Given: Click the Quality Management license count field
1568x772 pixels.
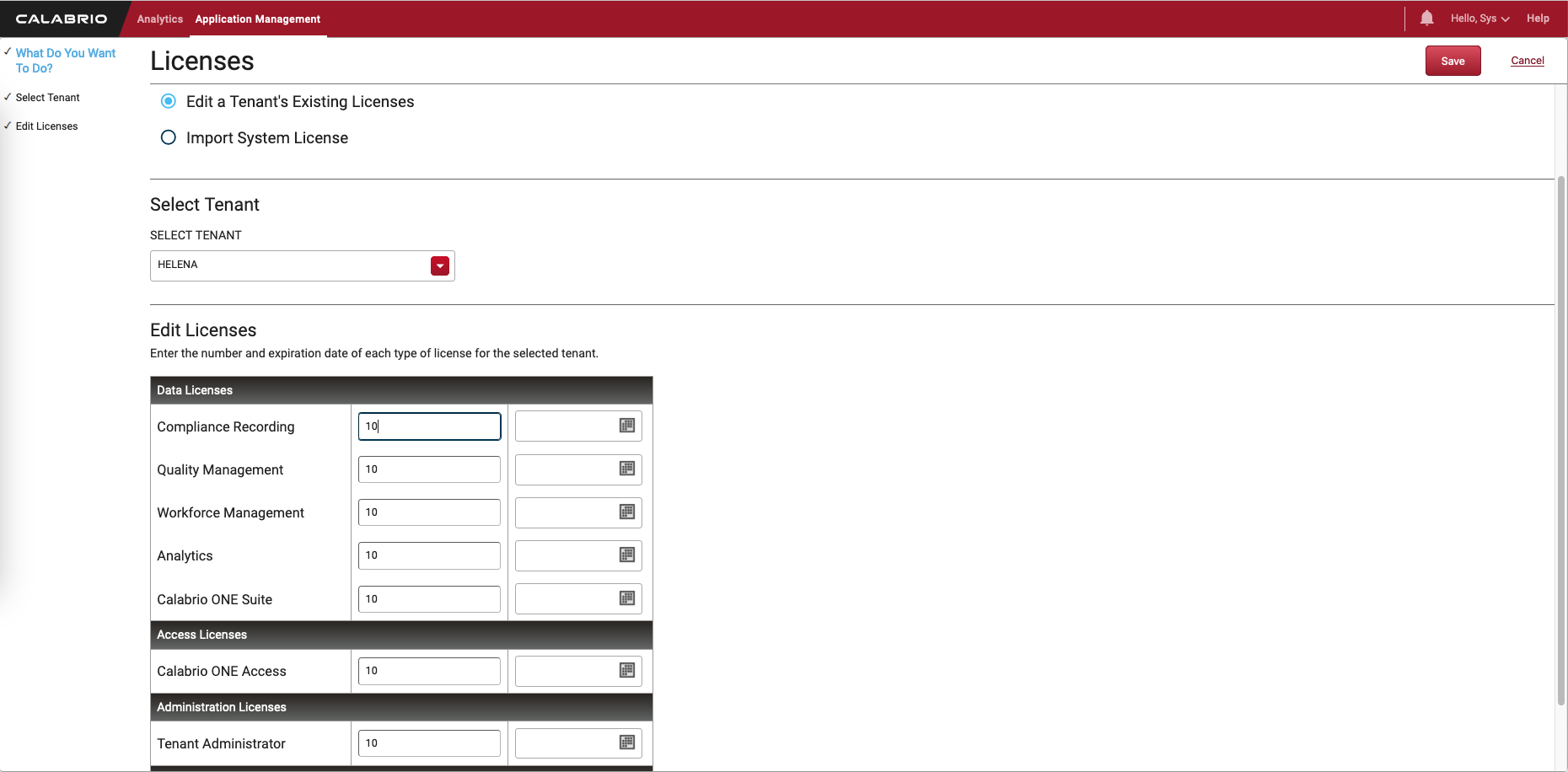Looking at the screenshot, I should 429,469.
